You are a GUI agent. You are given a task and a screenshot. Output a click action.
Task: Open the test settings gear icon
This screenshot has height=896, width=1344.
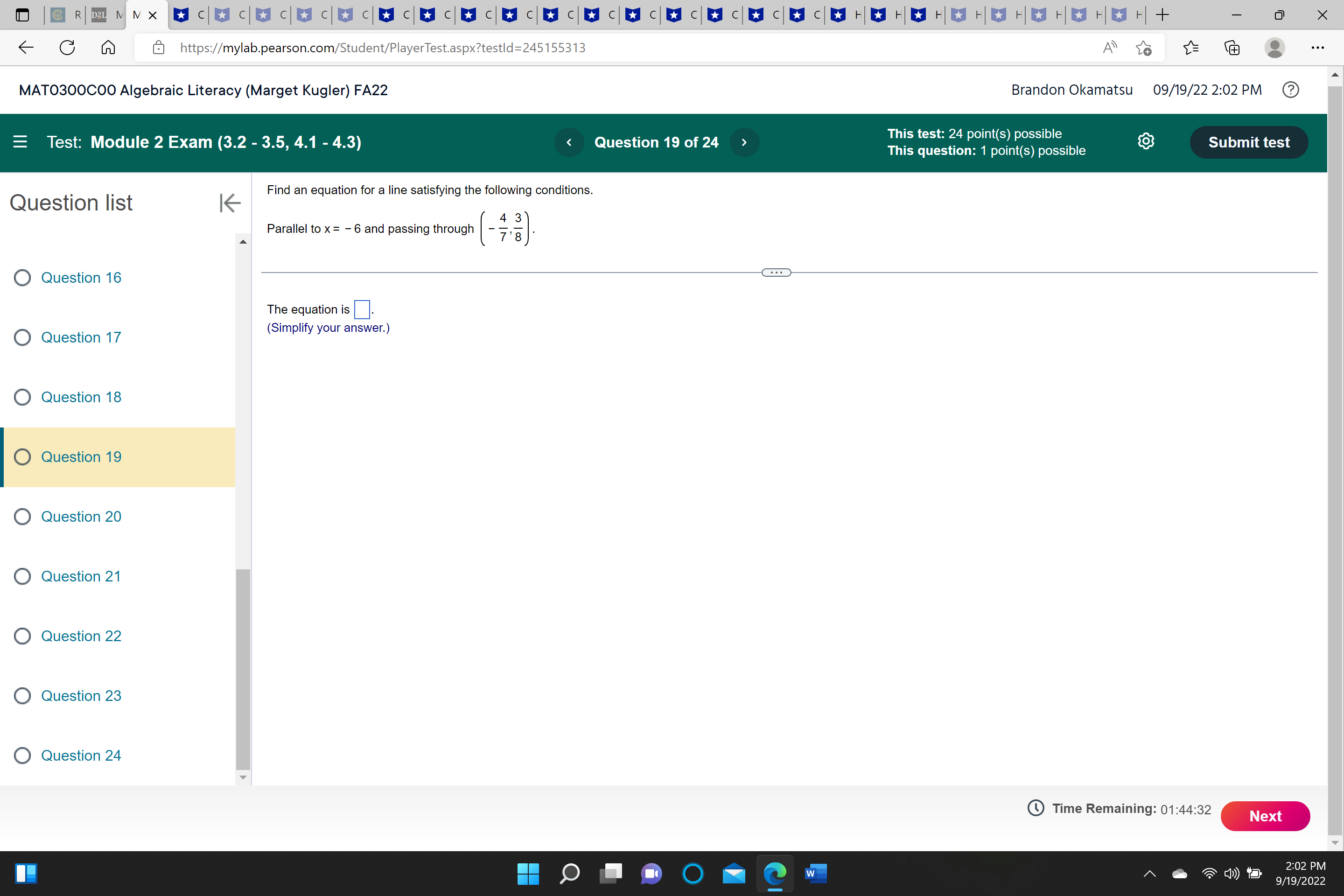(x=1145, y=142)
